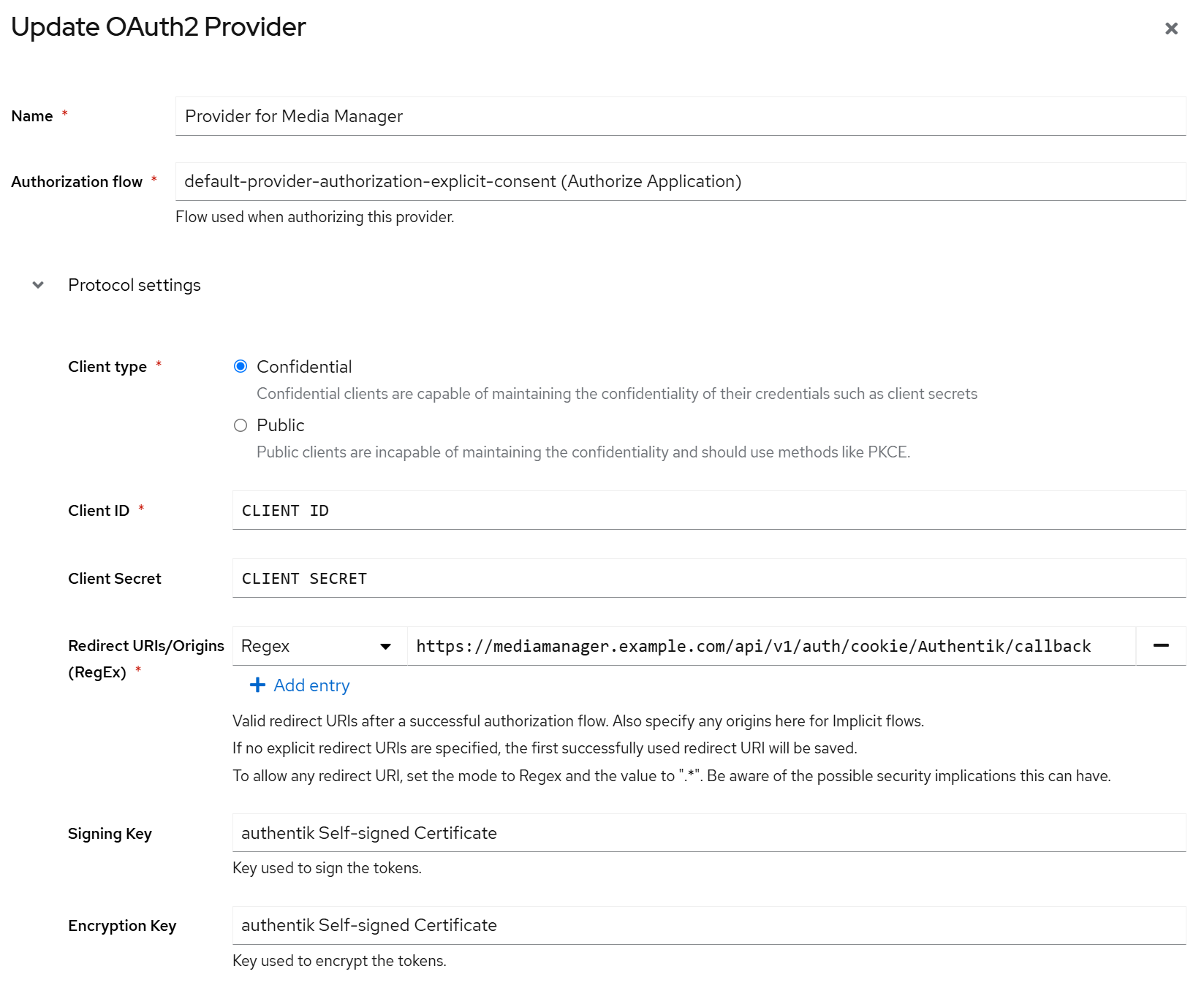1204x996 pixels.
Task: Open the Authorization flow dropdown
Action: point(680,182)
